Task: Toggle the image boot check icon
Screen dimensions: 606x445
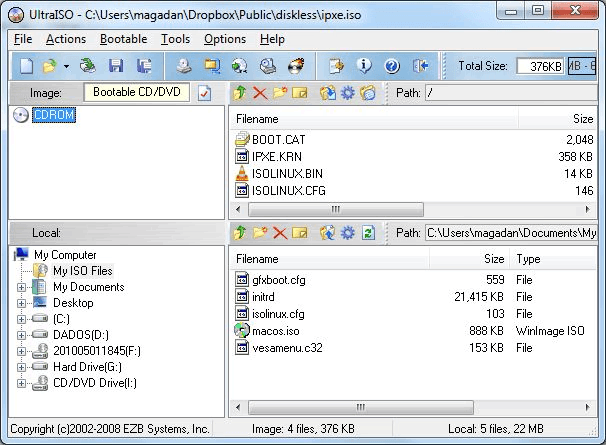Action: click(204, 93)
